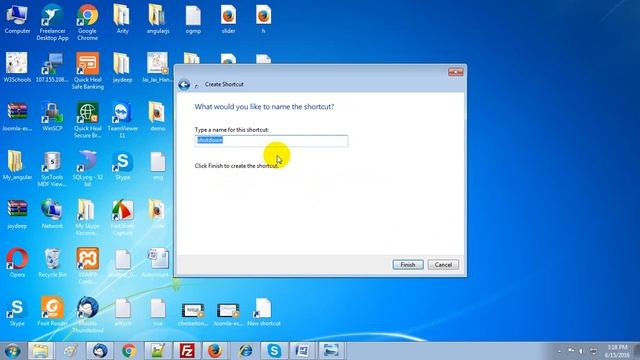This screenshot has height=360, width=640.
Task: Cancel the Create Shortcut wizard
Action: pos(443,265)
